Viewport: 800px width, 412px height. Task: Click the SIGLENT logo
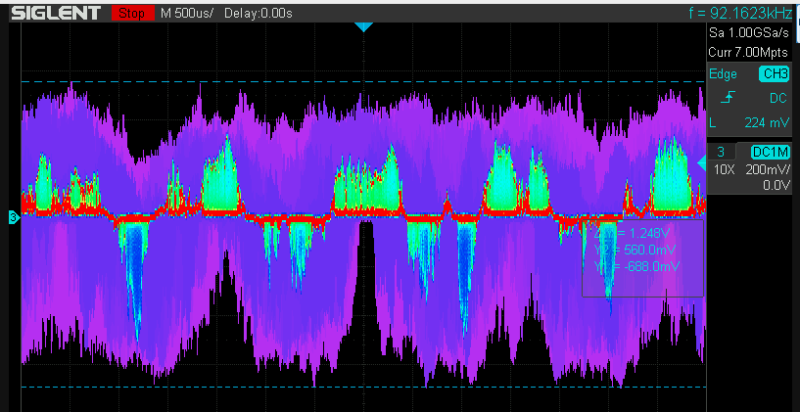54,13
